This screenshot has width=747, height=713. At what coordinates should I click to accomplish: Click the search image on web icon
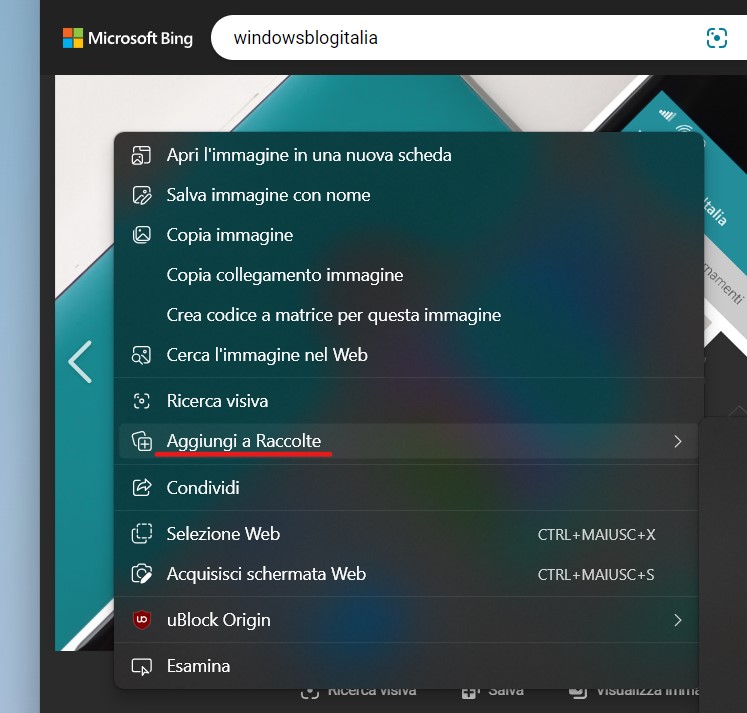(141, 355)
